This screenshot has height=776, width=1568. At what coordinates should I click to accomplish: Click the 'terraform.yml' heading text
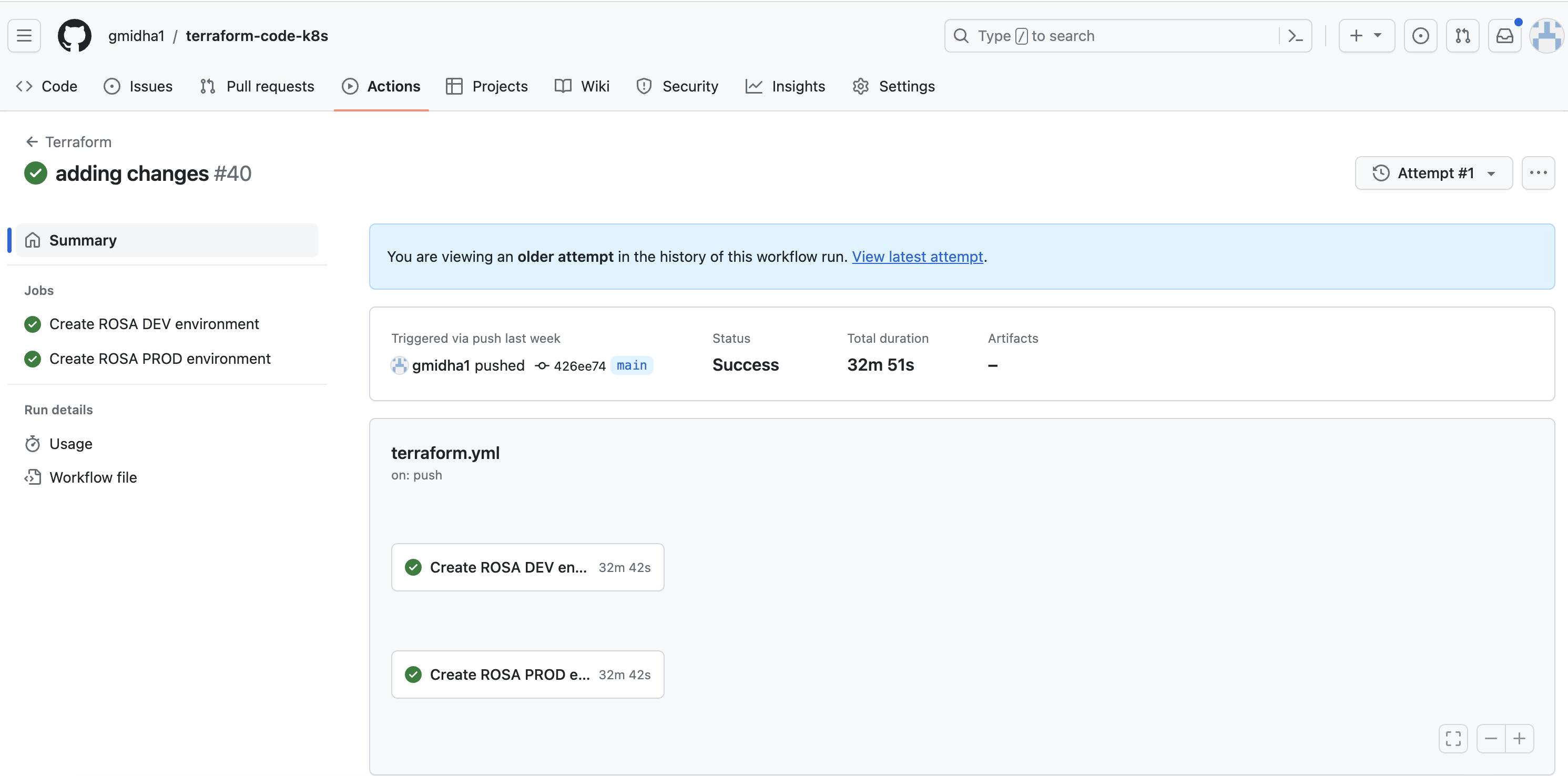(x=445, y=453)
